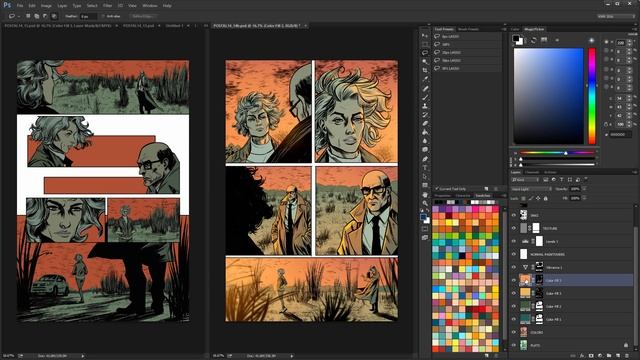Hide the Vibrance 1 layer
Screen dimensions: 640x360
514,267
